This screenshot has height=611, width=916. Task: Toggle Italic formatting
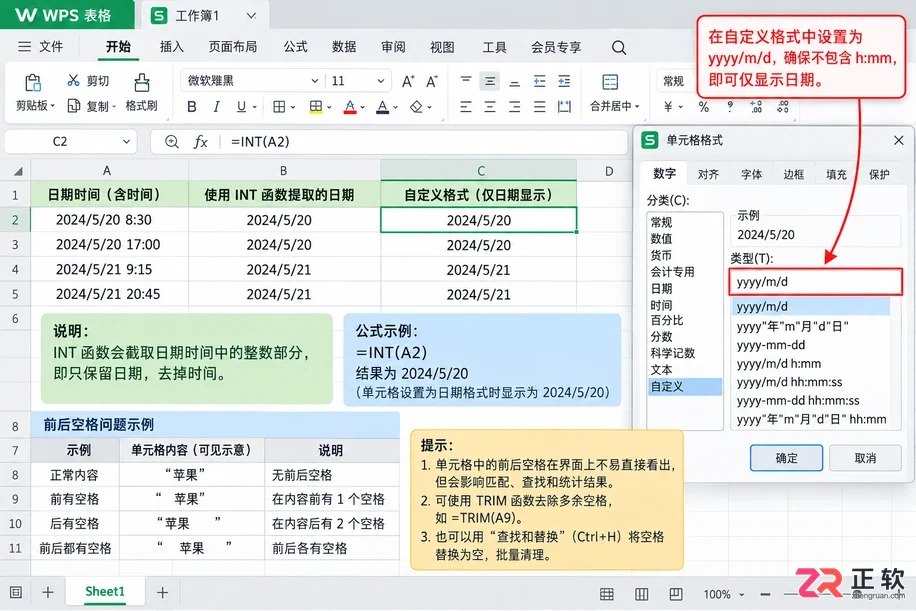(x=216, y=106)
